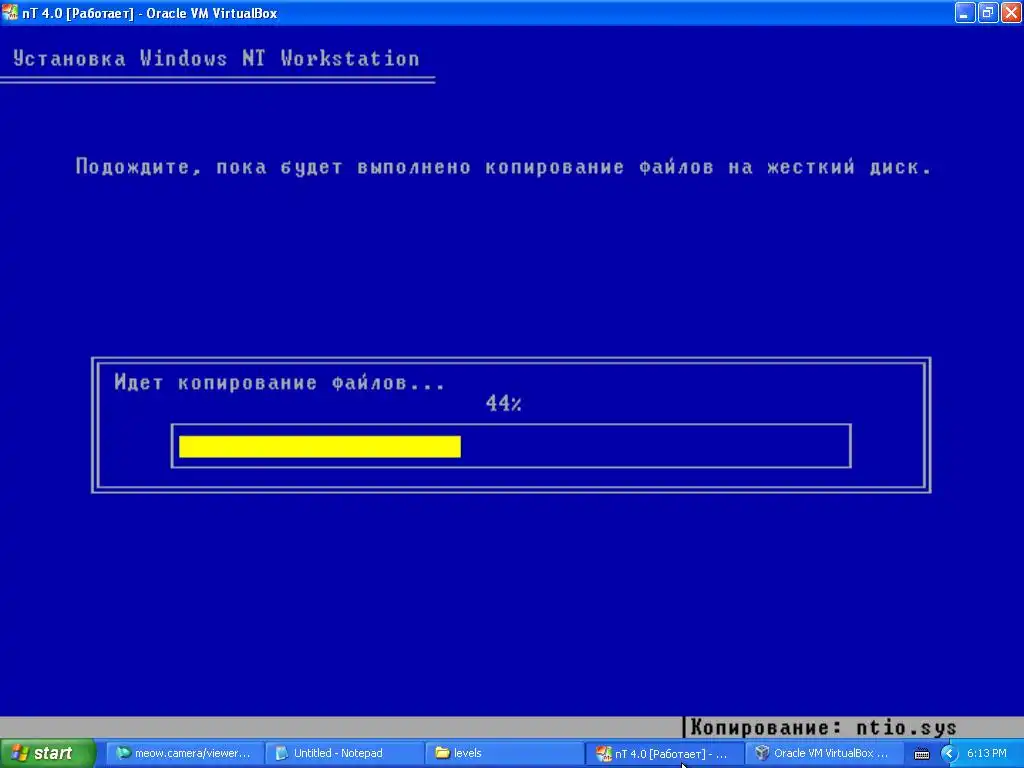The width and height of the screenshot is (1024, 768).
Task: Close the nT 4.0 VirtualBox window
Action: click(x=1011, y=12)
